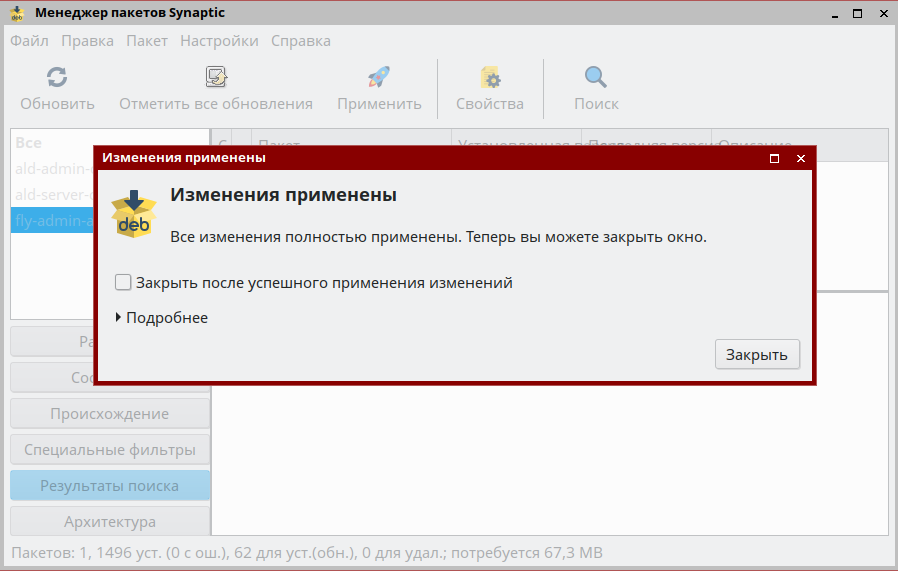The image size is (898, 571).
Task: Close the dialog with its X icon
Action: 801,158
